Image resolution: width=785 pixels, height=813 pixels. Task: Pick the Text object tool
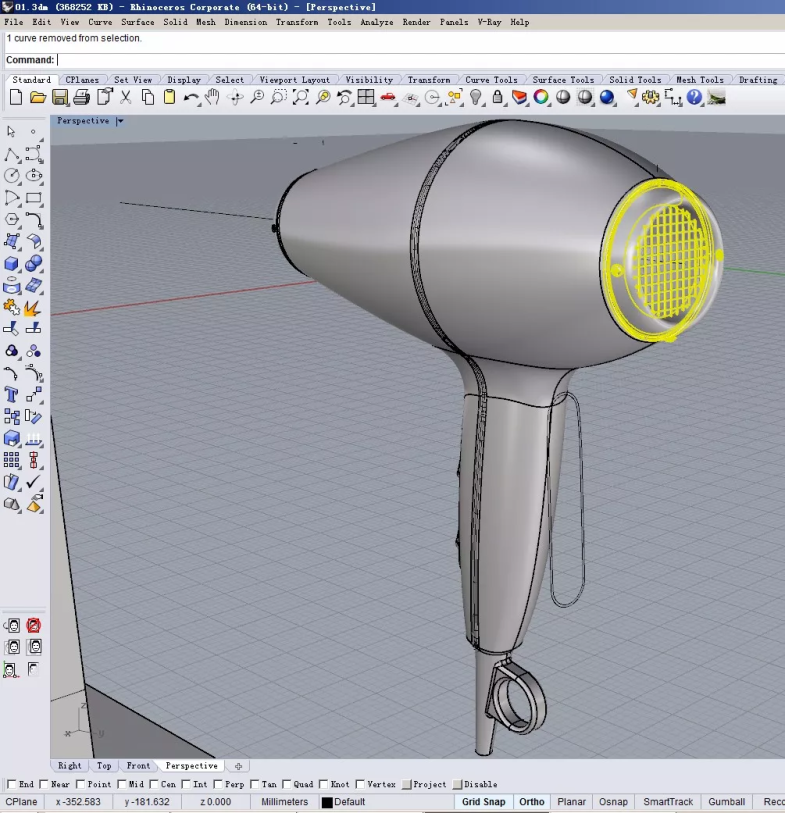pyautogui.click(x=12, y=395)
